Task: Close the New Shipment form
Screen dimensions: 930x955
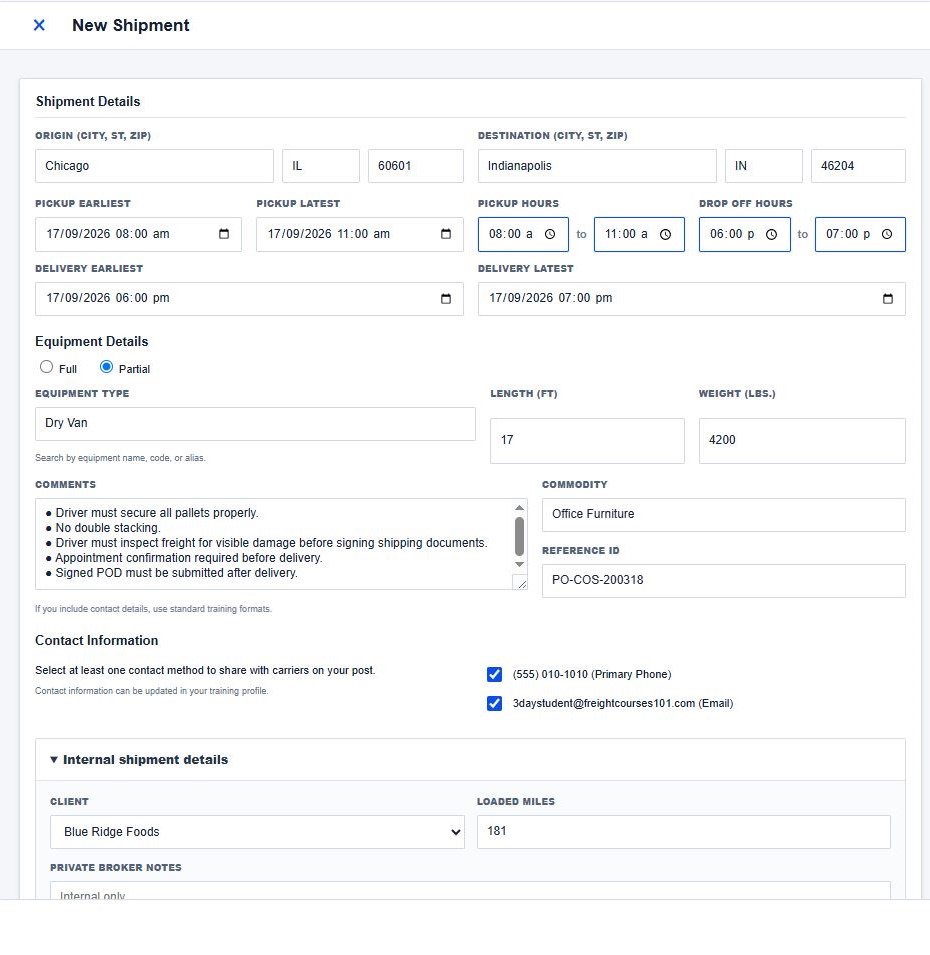Action: (x=39, y=25)
